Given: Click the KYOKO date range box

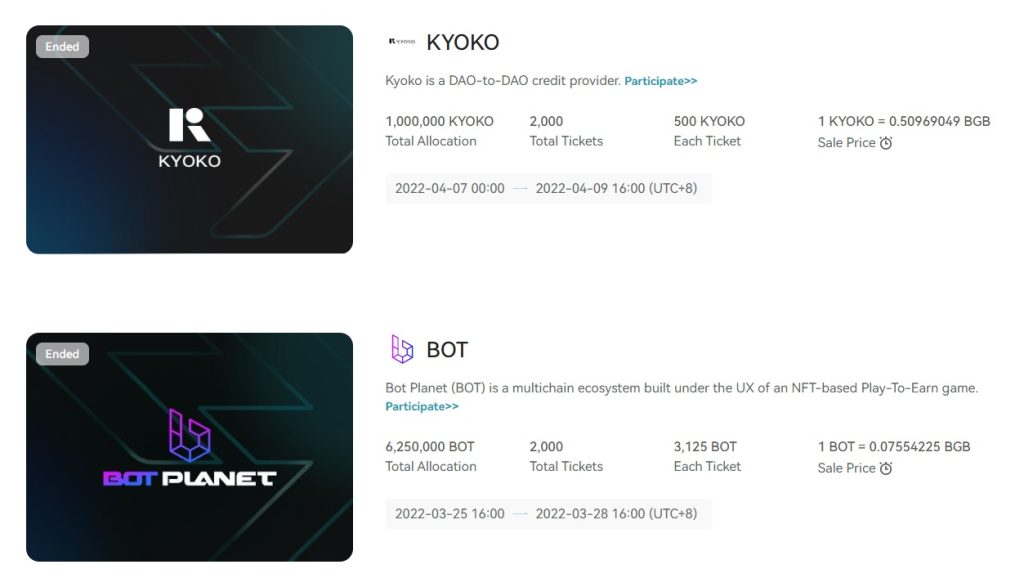Looking at the screenshot, I should pos(548,188).
